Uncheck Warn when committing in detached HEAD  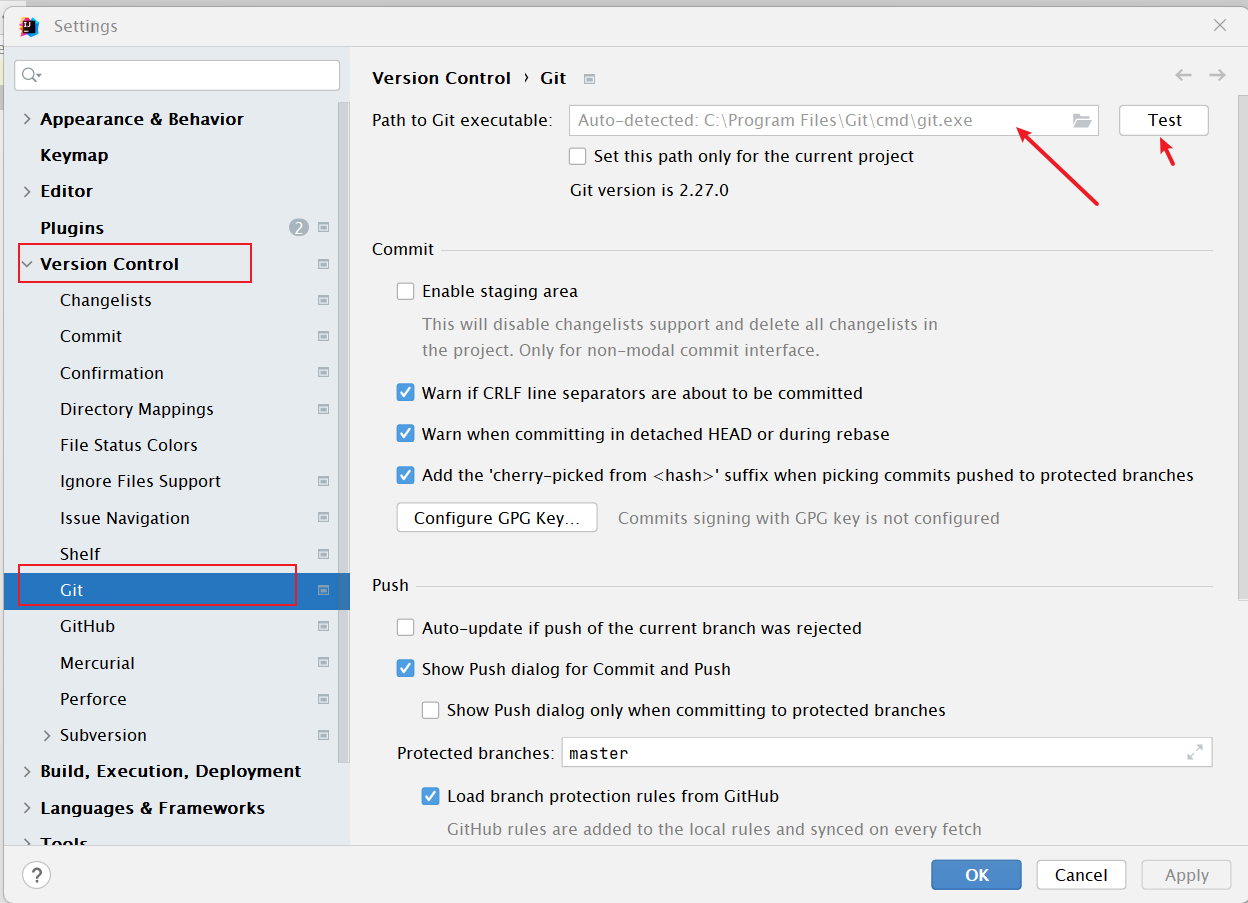405,434
